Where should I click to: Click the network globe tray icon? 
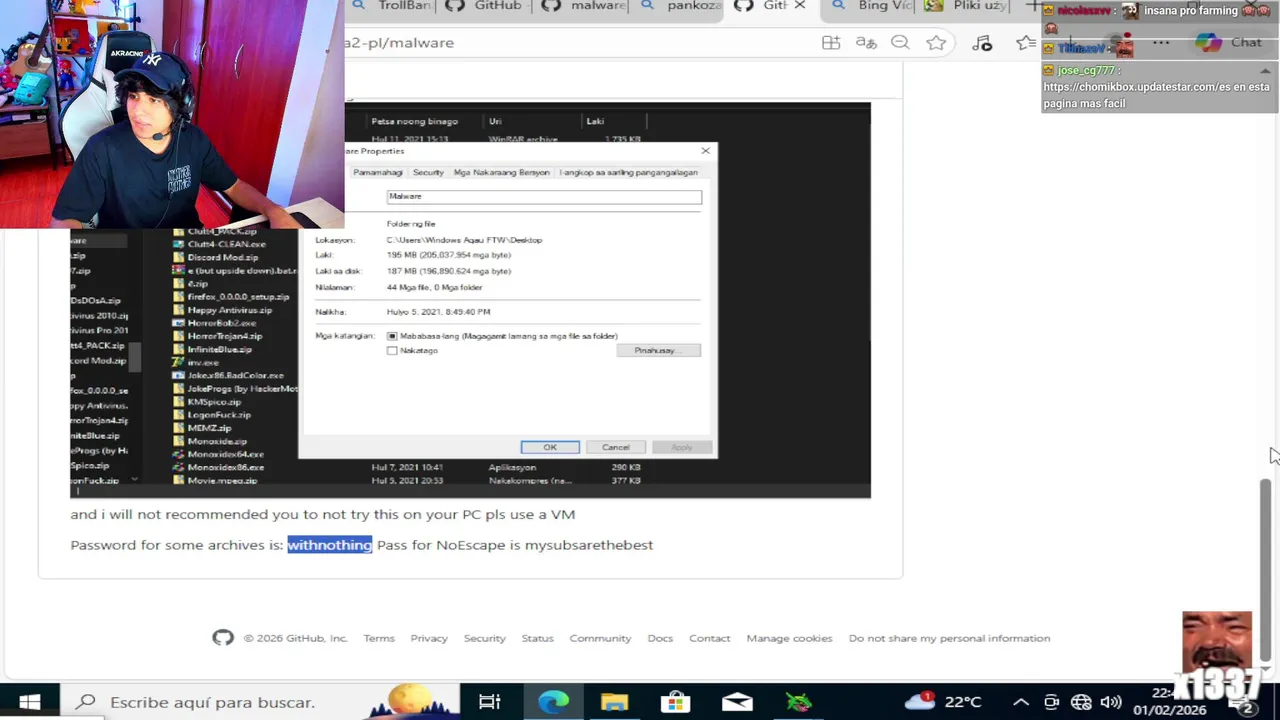1081,702
